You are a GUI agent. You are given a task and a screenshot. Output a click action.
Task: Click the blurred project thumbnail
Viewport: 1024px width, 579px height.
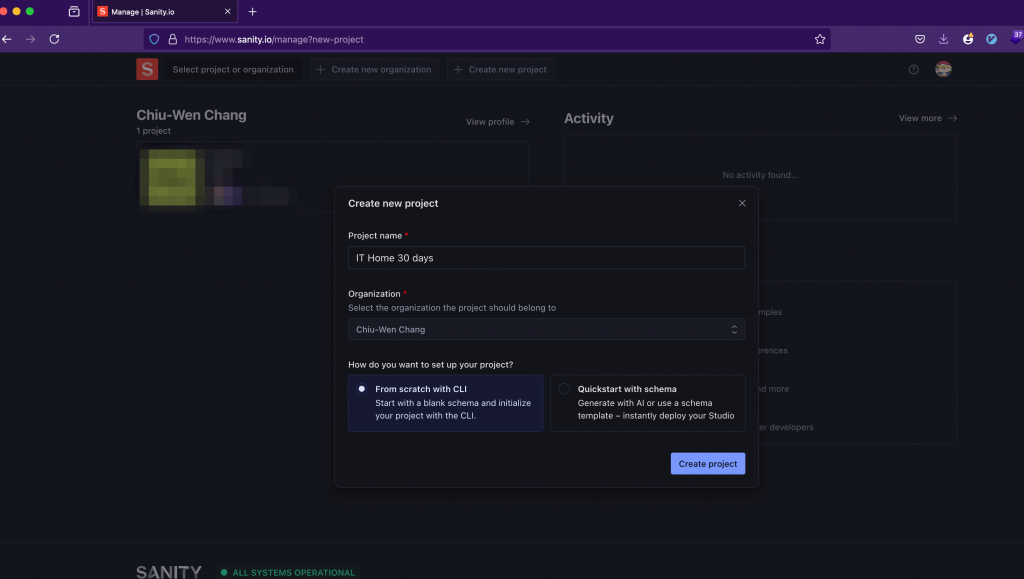coord(172,178)
